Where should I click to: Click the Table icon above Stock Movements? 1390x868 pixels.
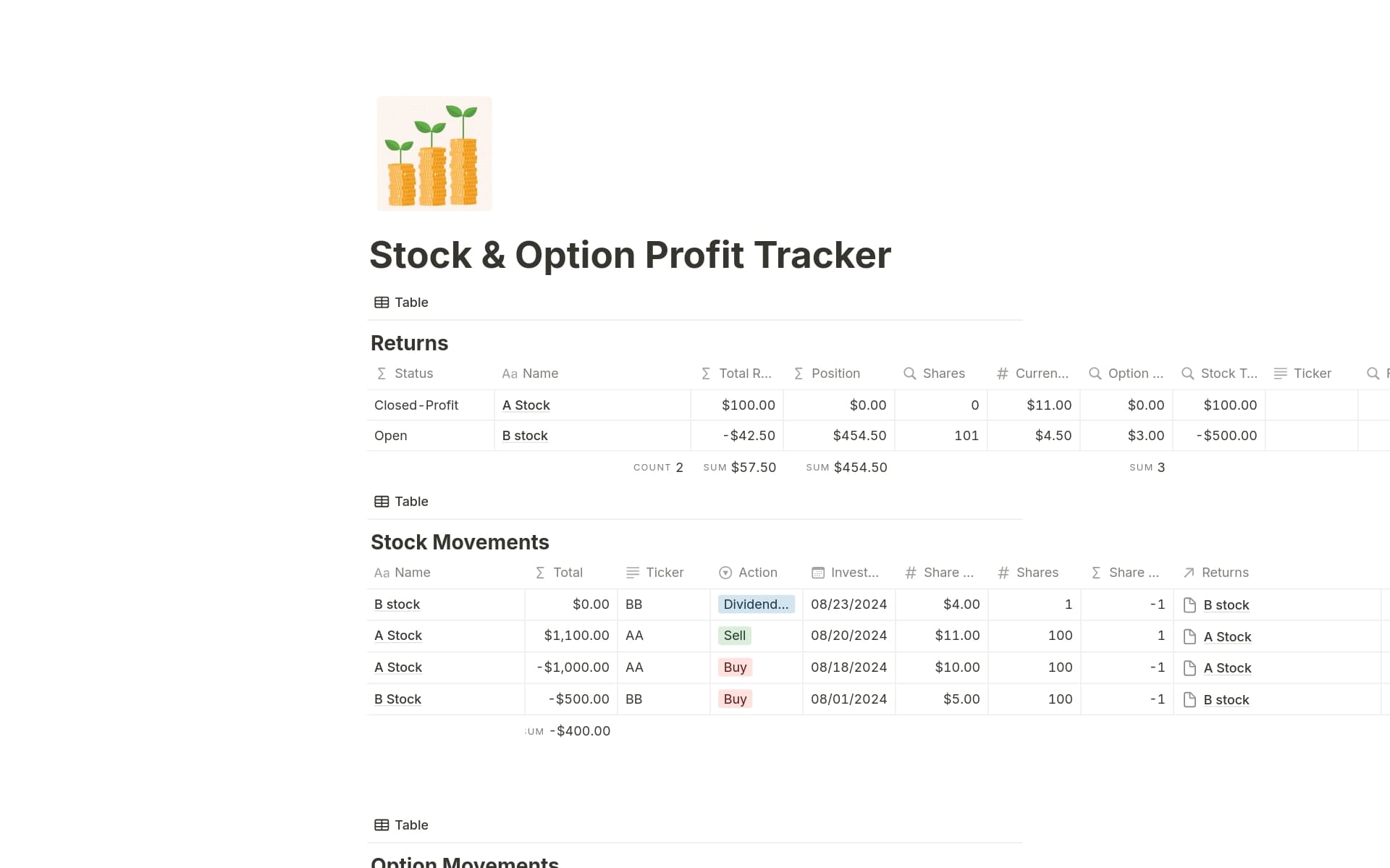(x=382, y=501)
